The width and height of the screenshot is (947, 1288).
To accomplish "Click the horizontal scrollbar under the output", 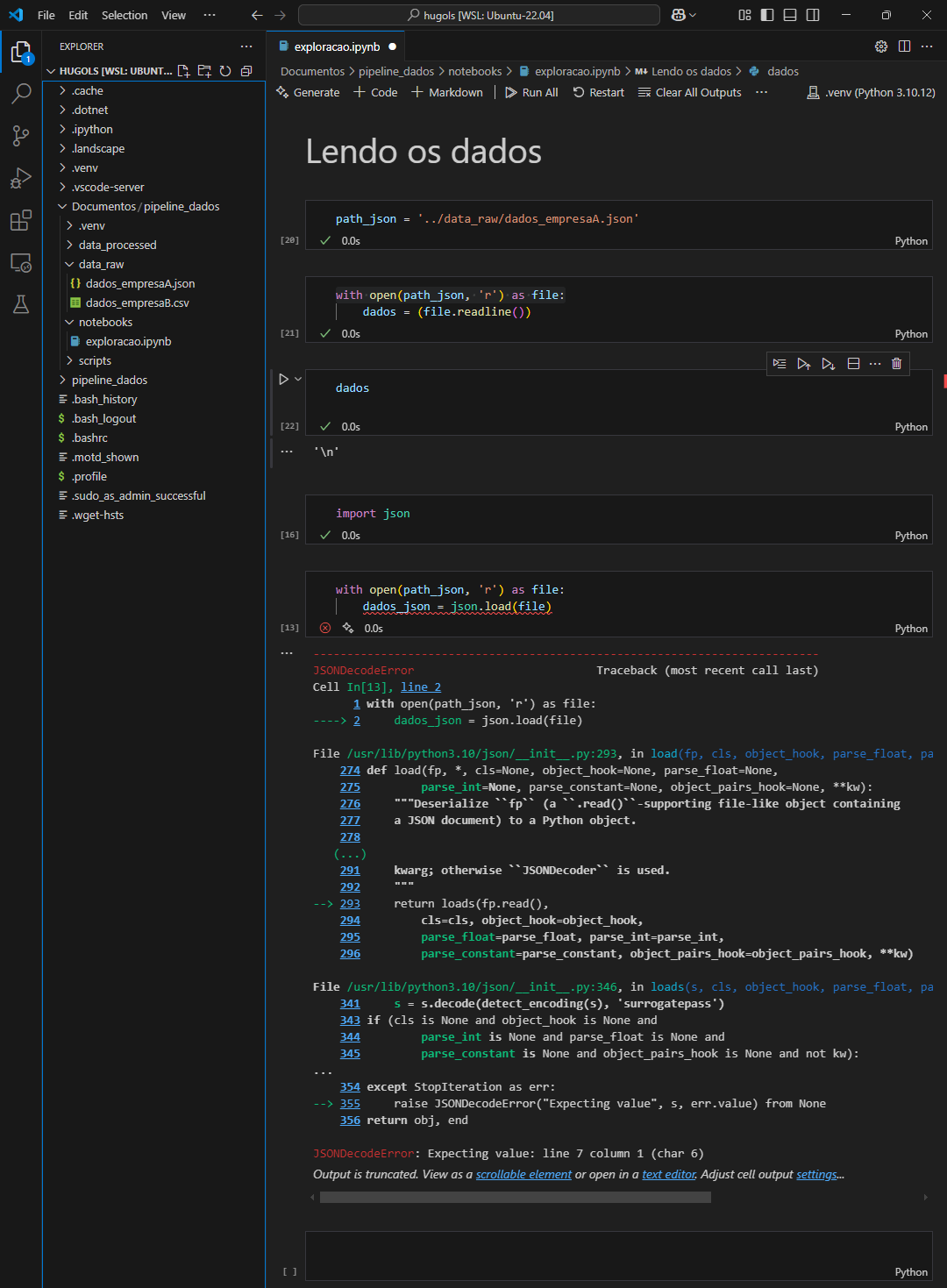I will [516, 1197].
